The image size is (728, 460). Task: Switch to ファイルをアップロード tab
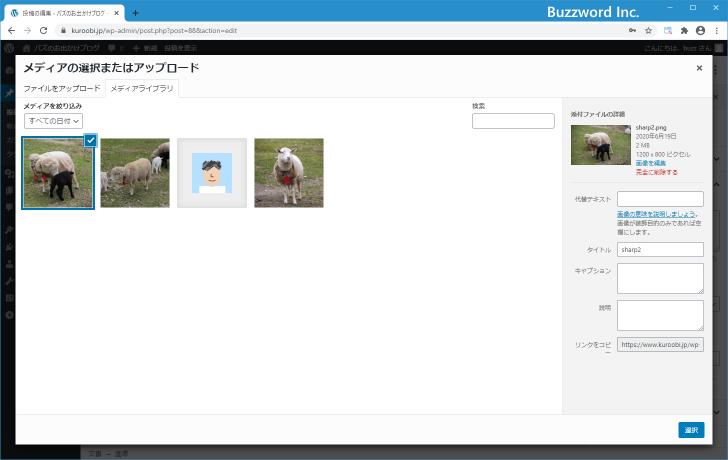[x=62, y=89]
